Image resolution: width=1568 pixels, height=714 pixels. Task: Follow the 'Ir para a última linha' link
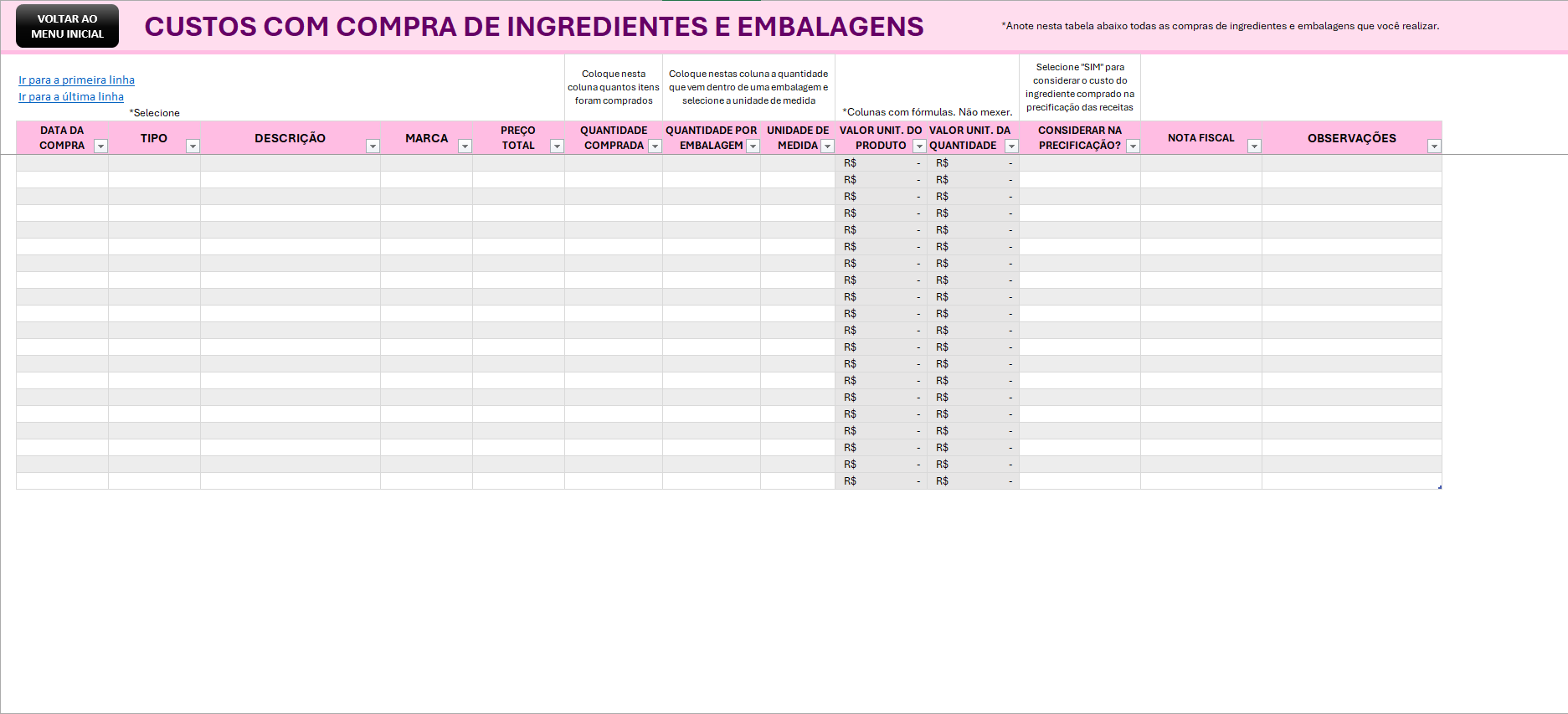(x=71, y=97)
